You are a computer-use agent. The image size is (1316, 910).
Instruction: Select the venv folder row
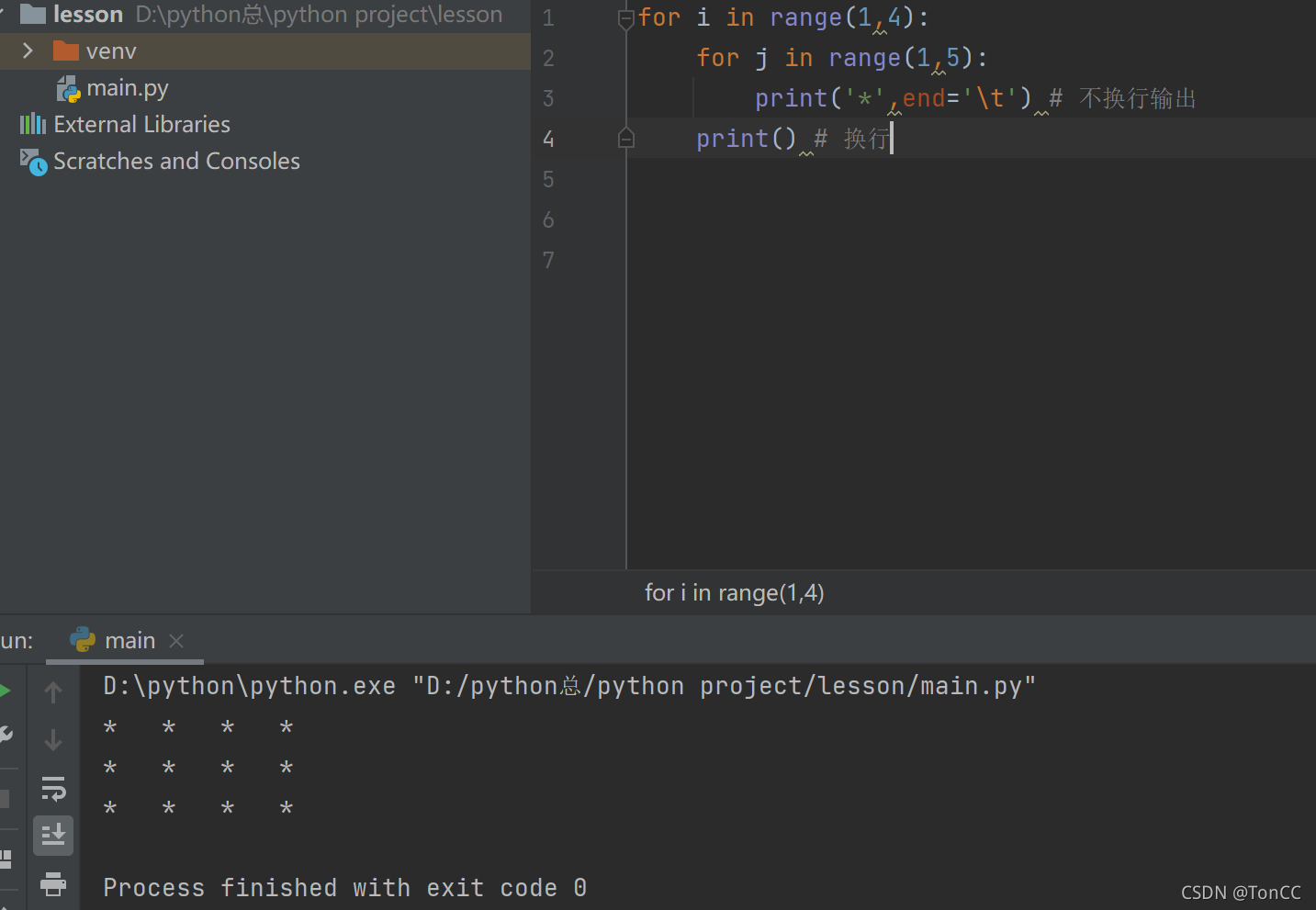pos(265,51)
